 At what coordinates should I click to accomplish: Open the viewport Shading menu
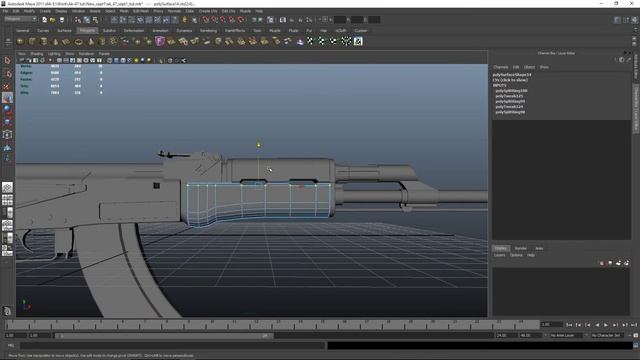(x=37, y=53)
